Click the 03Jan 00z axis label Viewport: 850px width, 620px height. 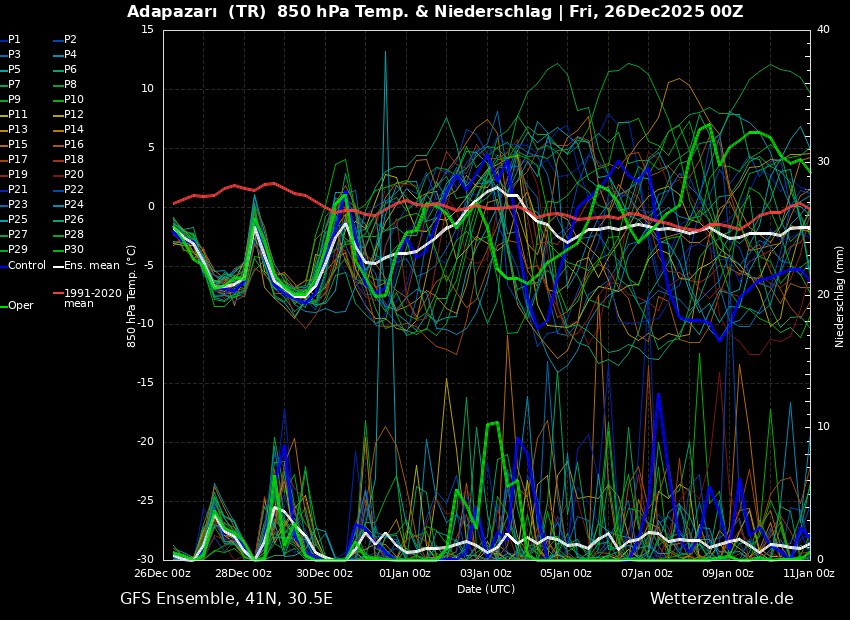[x=486, y=573]
